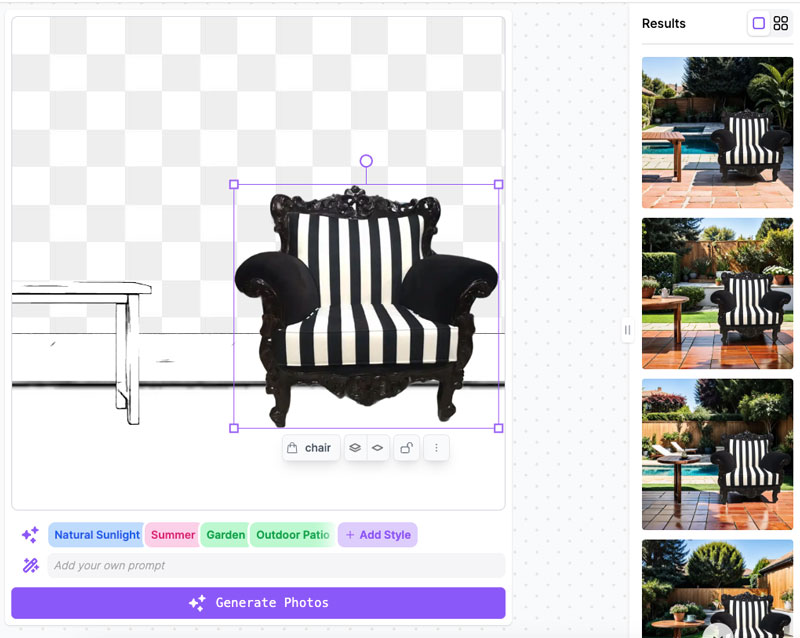Toggle the chair lock icon

407,448
